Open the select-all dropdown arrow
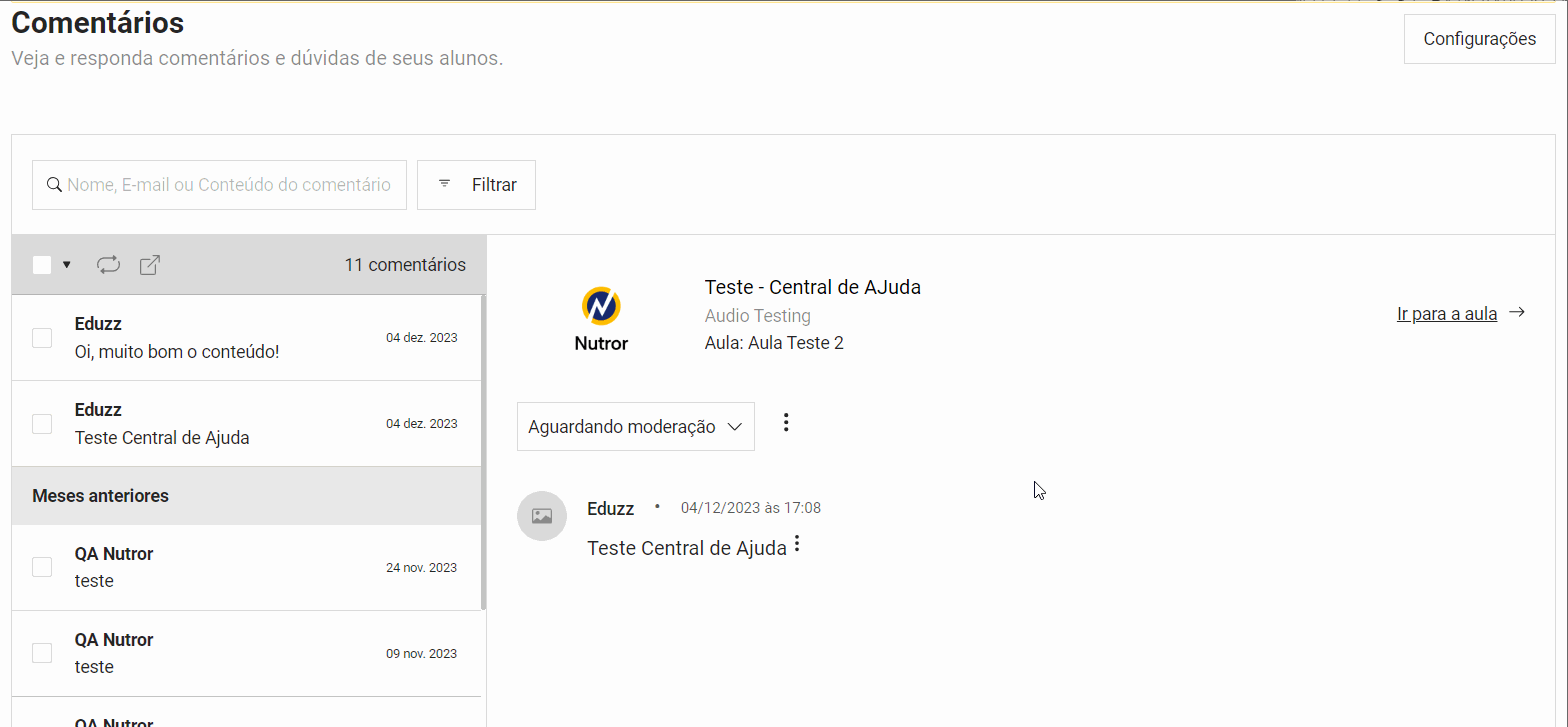The height and width of the screenshot is (727, 1568). (x=67, y=265)
